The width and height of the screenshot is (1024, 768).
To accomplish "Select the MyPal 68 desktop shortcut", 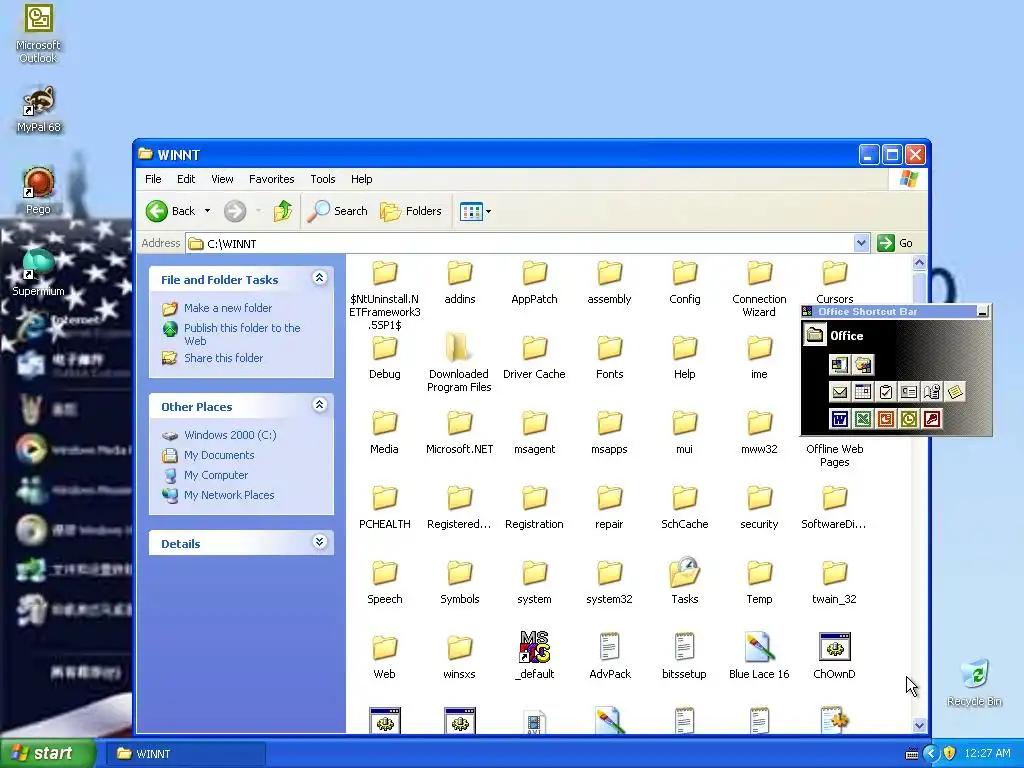I will click(x=39, y=110).
